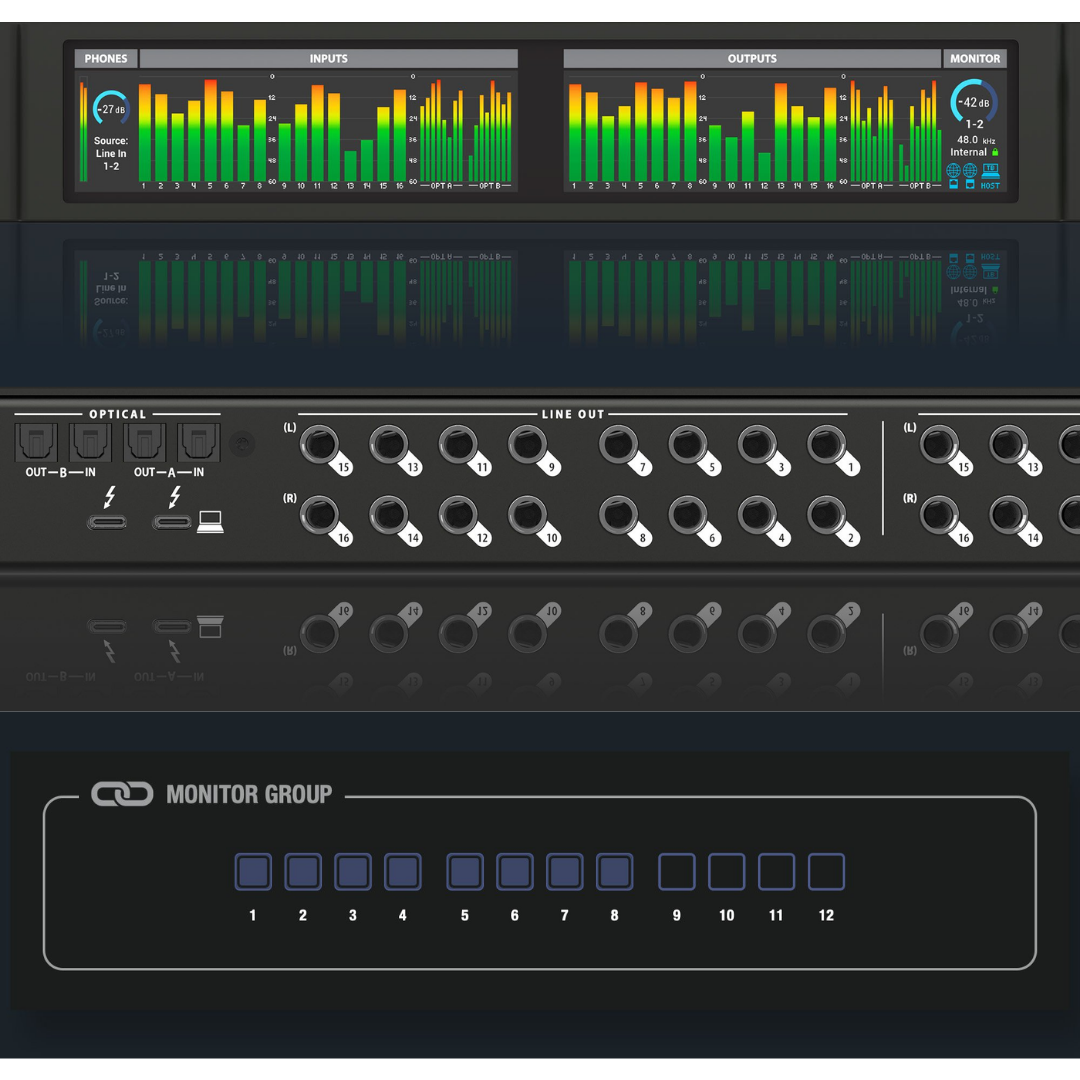The height and width of the screenshot is (1080, 1080).
Task: Click line out jack 3
Action: [757, 445]
